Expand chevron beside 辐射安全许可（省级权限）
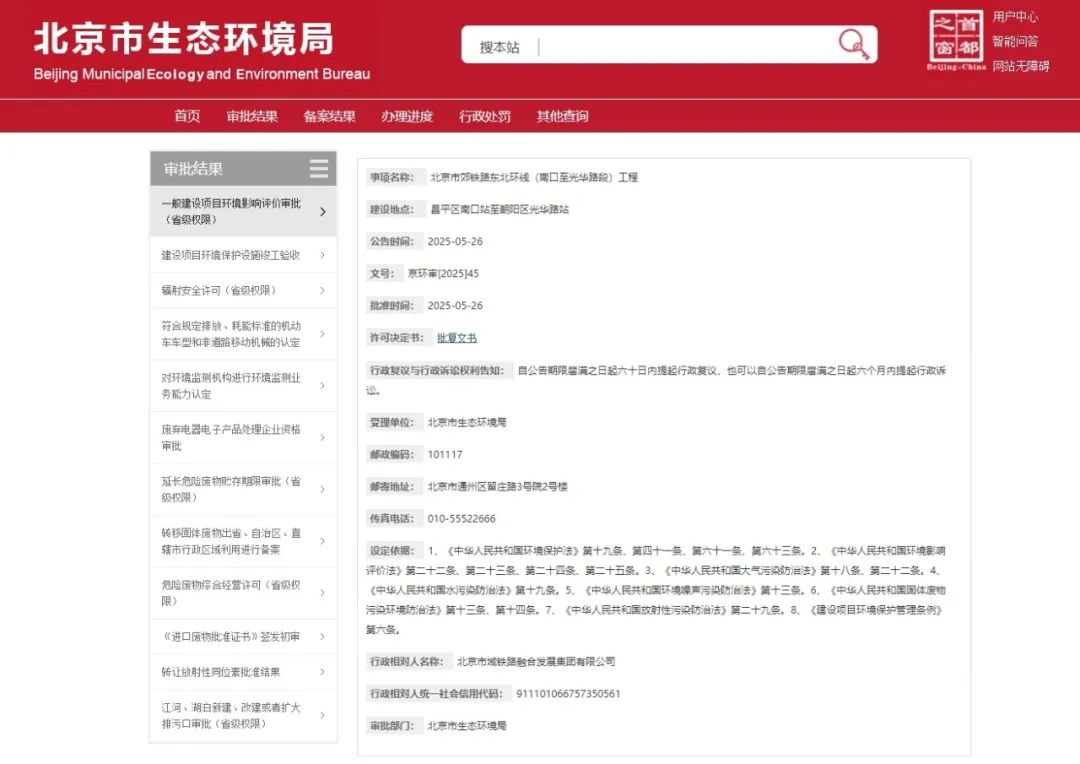The width and height of the screenshot is (1080, 764). click(322, 291)
